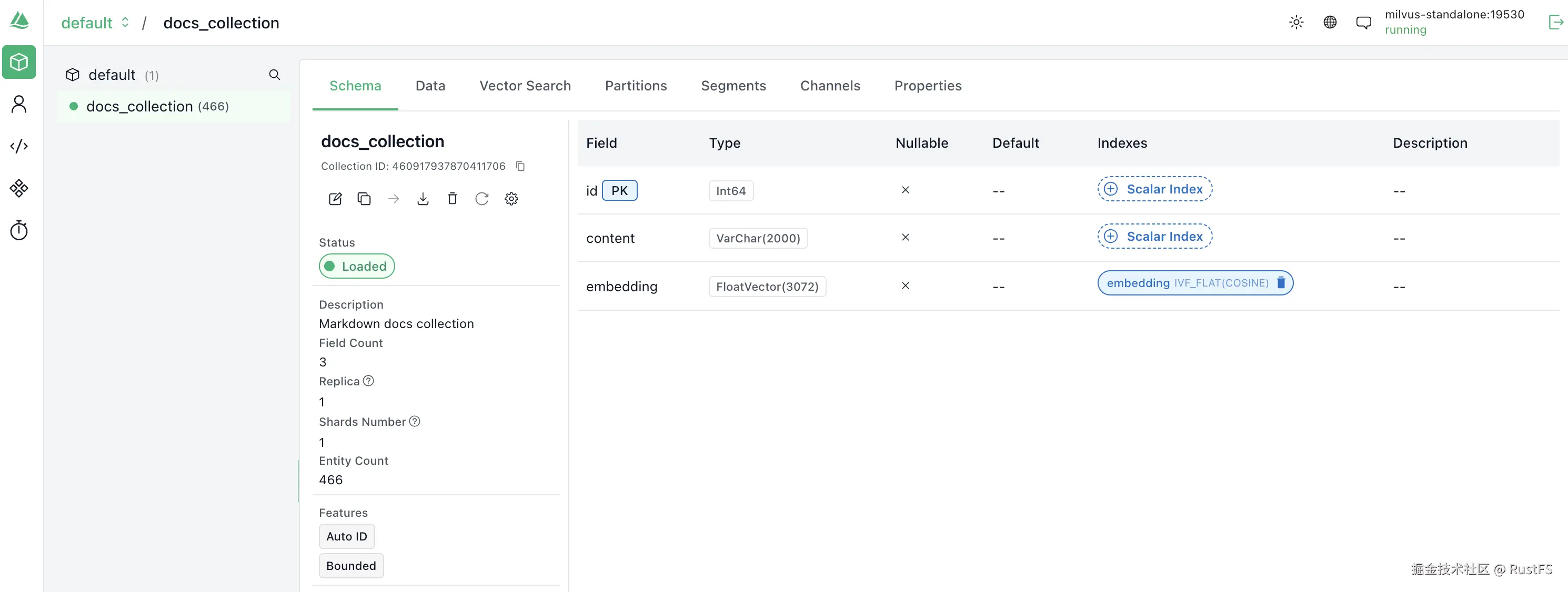Refresh the collection with the reload icon
The height and width of the screenshot is (592, 1568).
point(481,199)
